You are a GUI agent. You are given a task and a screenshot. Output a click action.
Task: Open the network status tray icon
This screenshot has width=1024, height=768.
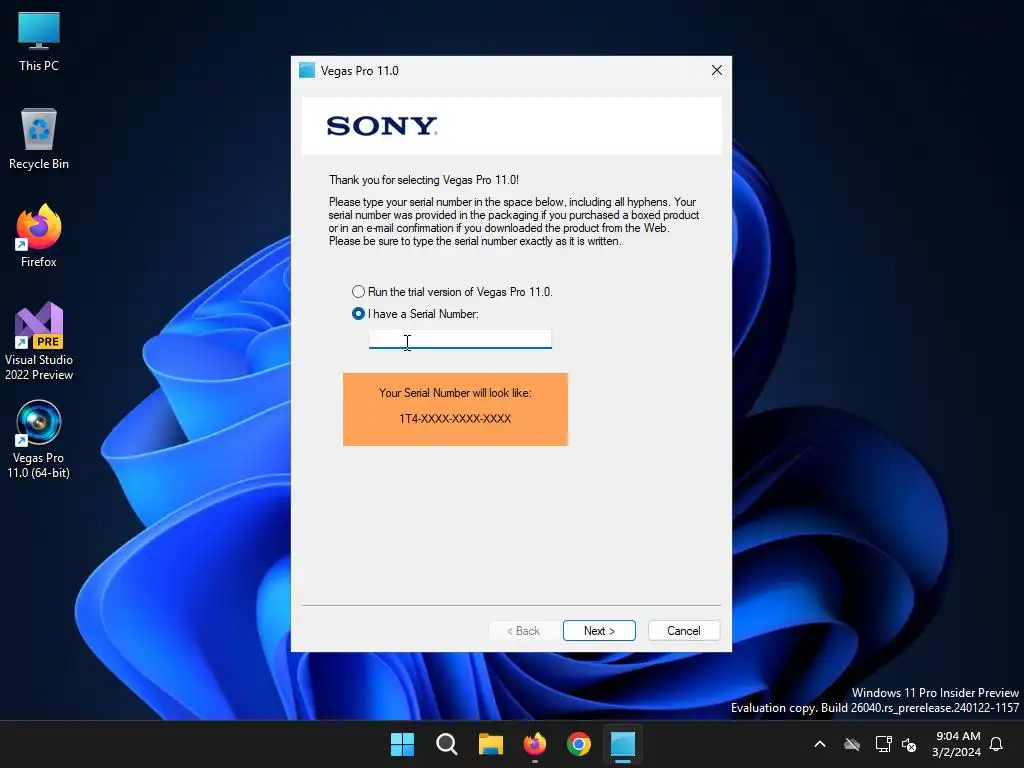(884, 744)
